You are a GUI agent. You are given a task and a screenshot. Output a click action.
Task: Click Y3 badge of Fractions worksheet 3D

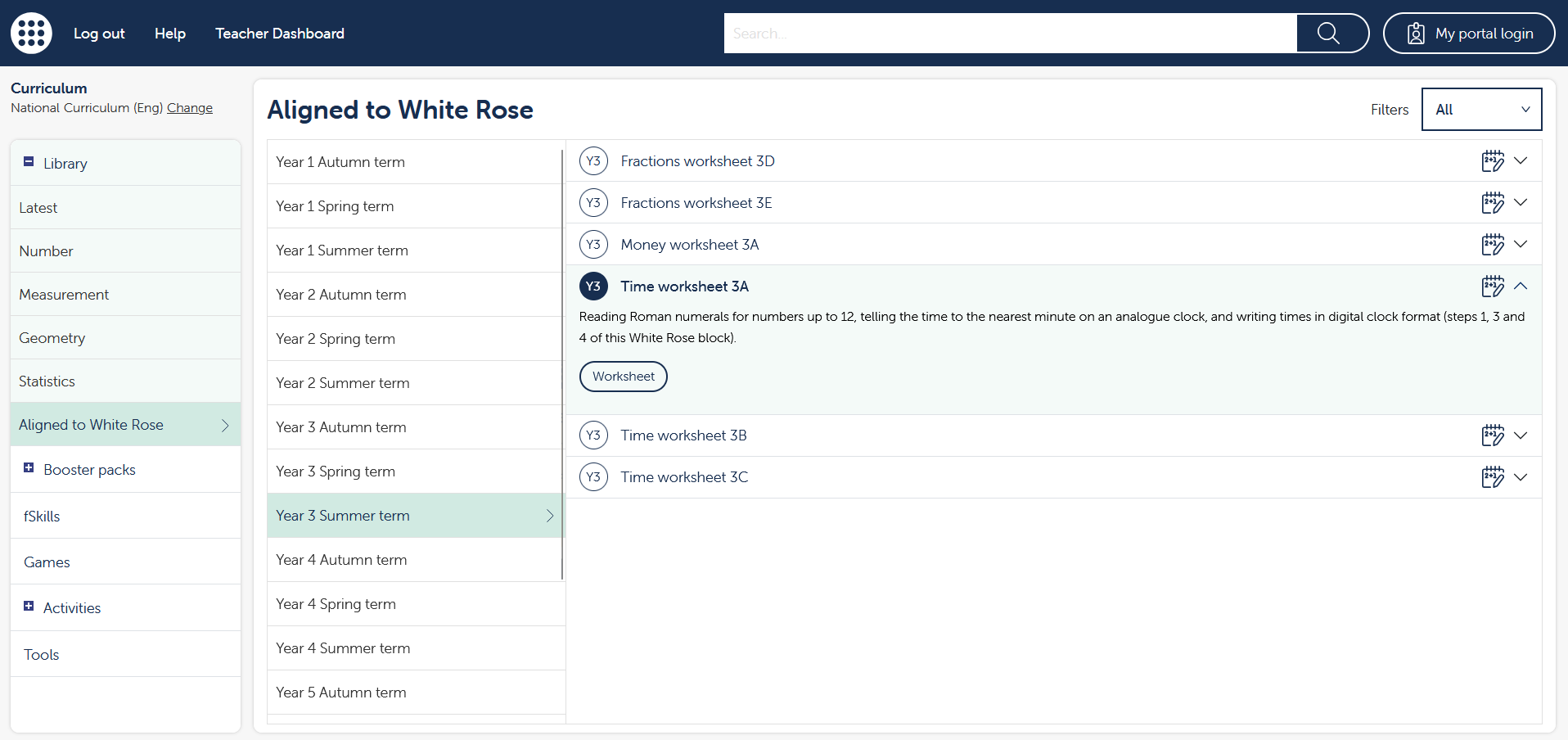[x=593, y=160]
